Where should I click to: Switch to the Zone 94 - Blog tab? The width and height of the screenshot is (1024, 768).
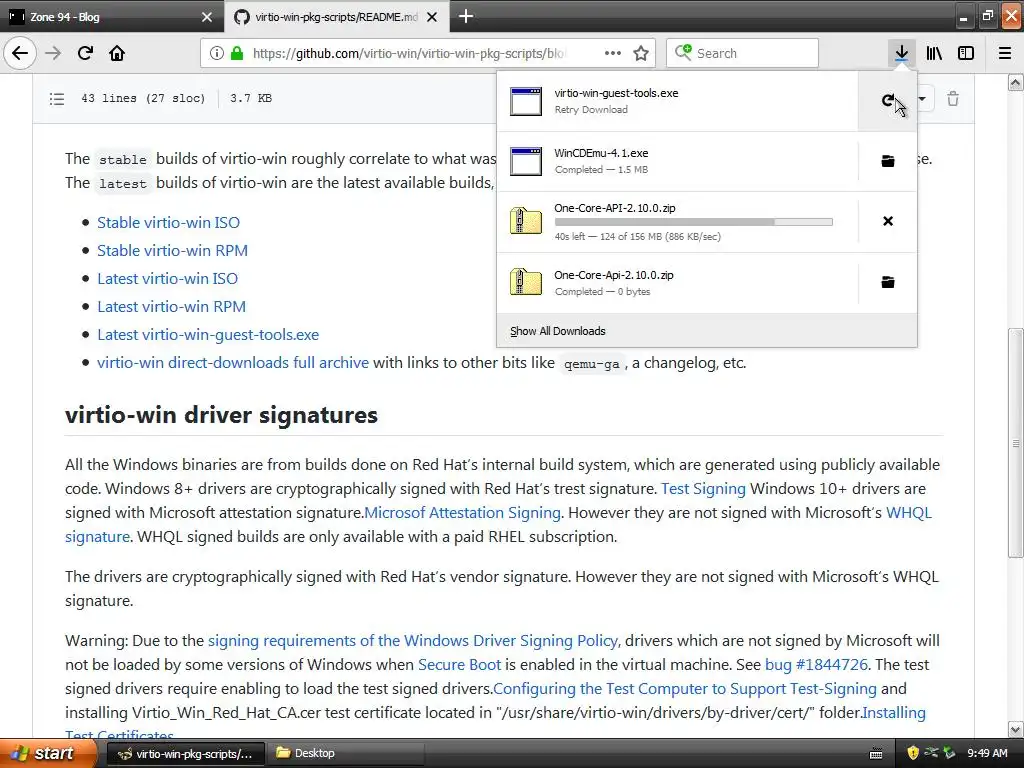pos(110,17)
